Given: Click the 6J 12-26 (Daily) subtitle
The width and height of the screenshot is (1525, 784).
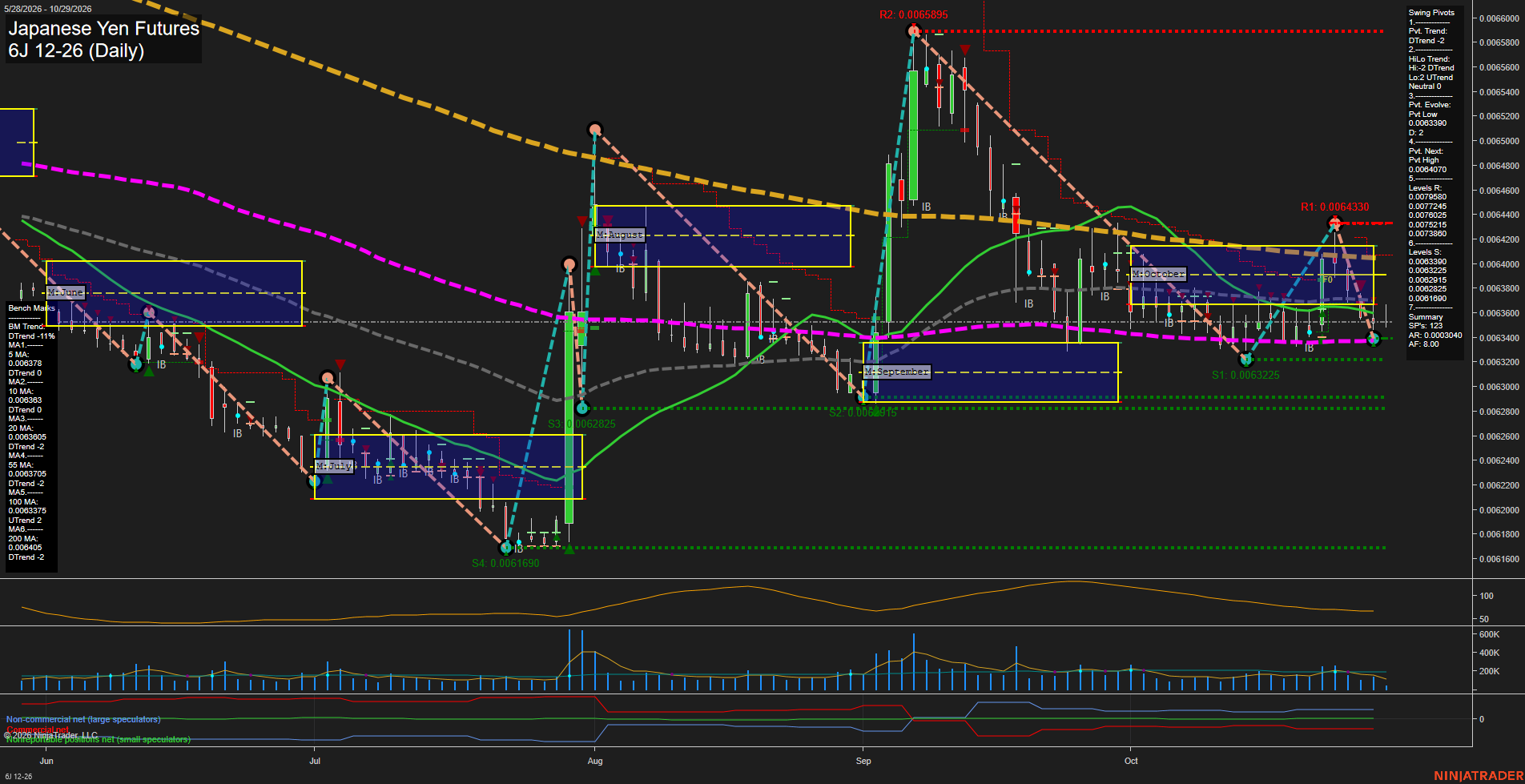Looking at the screenshot, I should (76, 51).
